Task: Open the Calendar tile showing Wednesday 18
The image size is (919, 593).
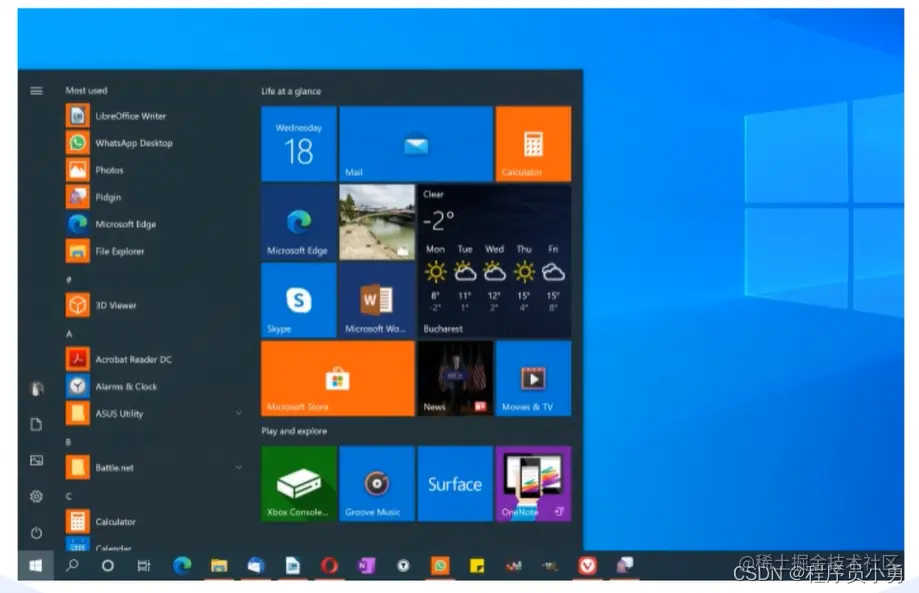Action: pyautogui.click(x=299, y=144)
